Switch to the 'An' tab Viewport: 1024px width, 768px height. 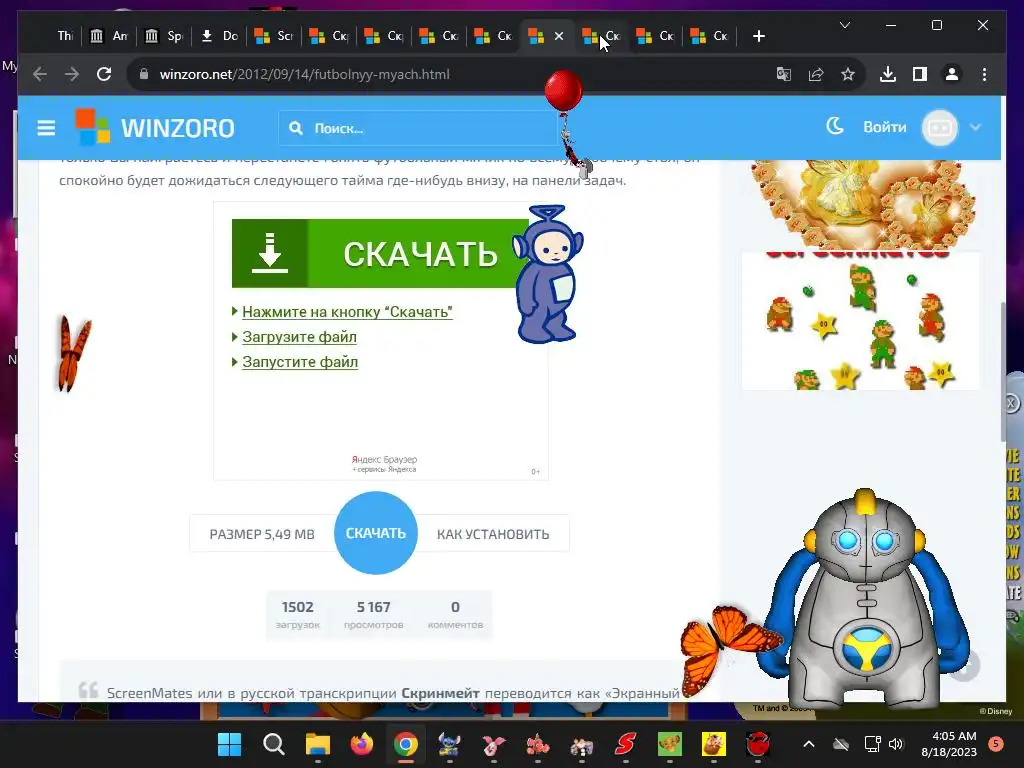109,36
